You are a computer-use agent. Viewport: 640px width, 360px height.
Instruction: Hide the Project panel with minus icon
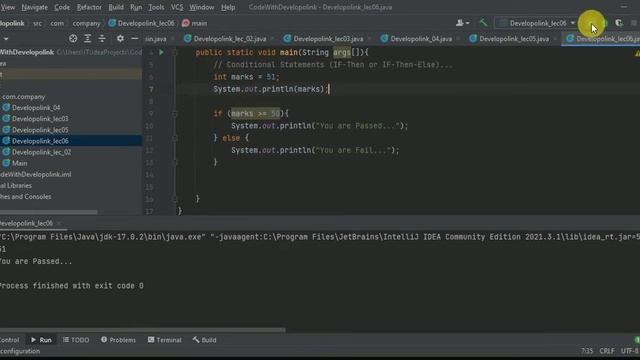[135, 38]
